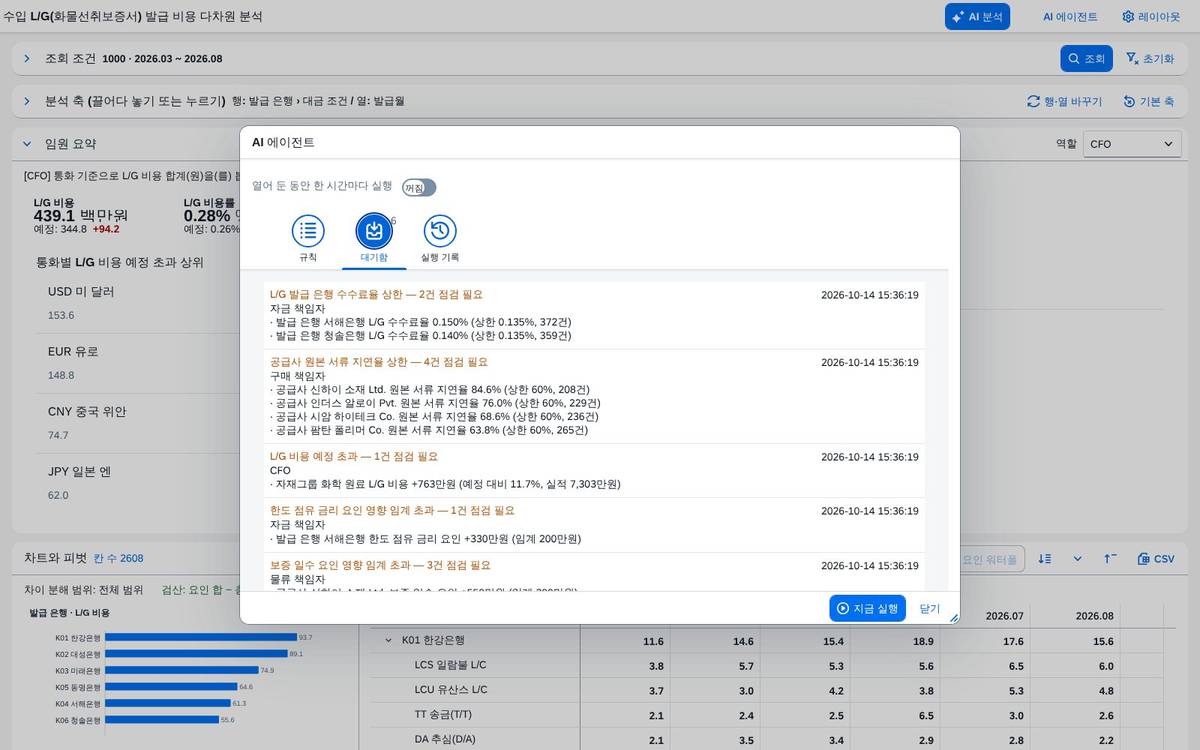Click the 초기화 filter reset button

coord(1149,58)
